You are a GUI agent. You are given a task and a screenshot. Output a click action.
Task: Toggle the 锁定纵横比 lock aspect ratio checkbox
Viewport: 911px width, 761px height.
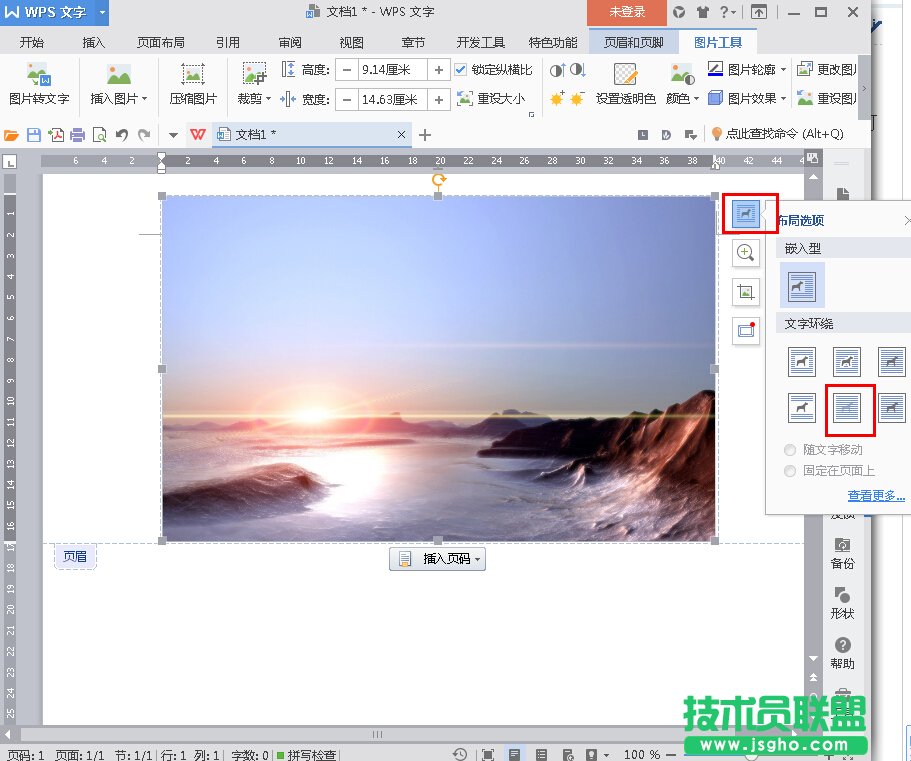[x=461, y=70]
